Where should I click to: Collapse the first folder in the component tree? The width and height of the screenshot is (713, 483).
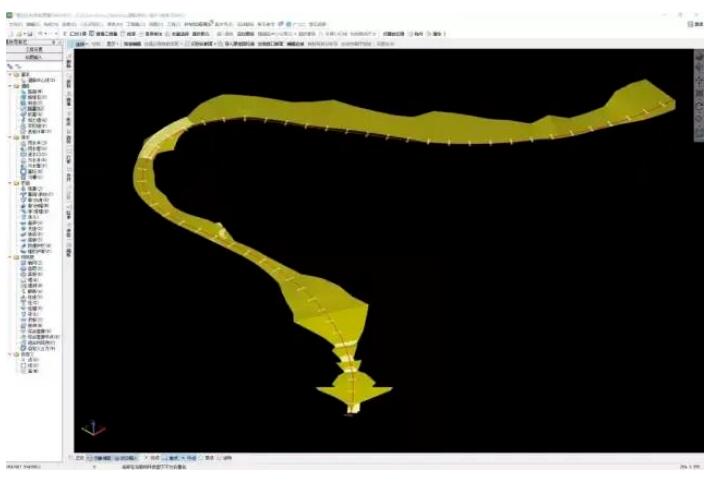pyautogui.click(x=9, y=74)
